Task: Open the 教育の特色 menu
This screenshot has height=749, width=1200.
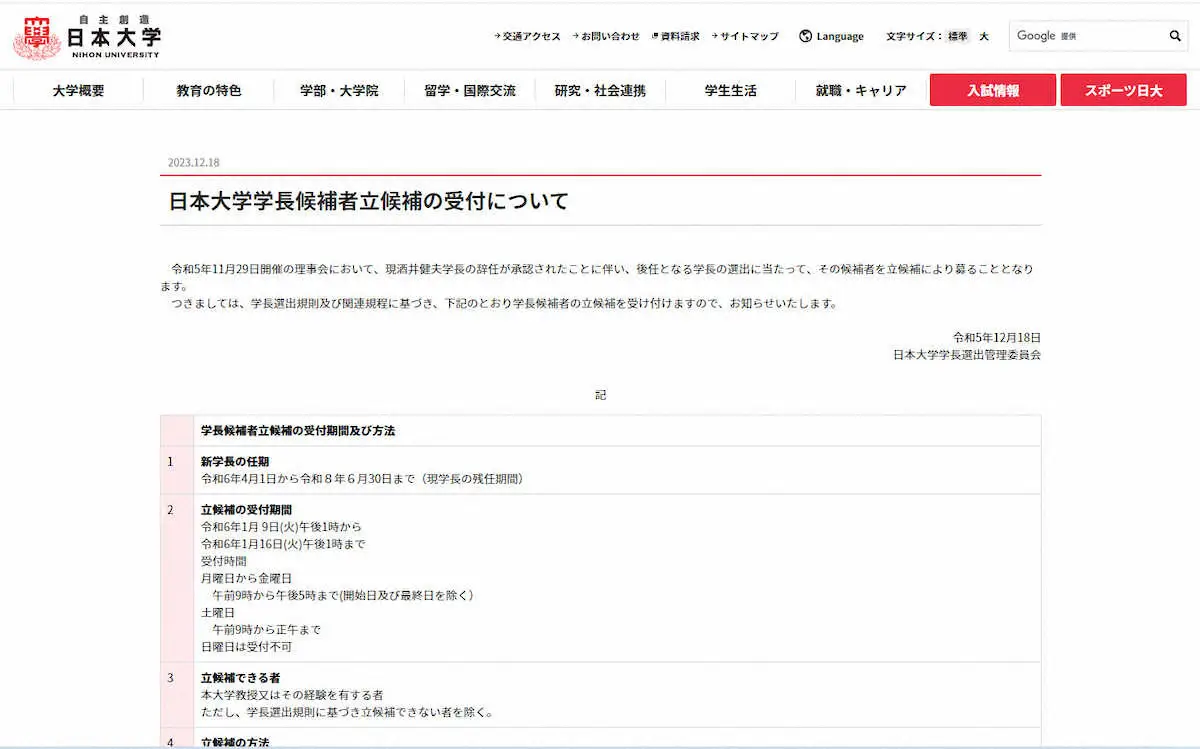Action: (209, 91)
